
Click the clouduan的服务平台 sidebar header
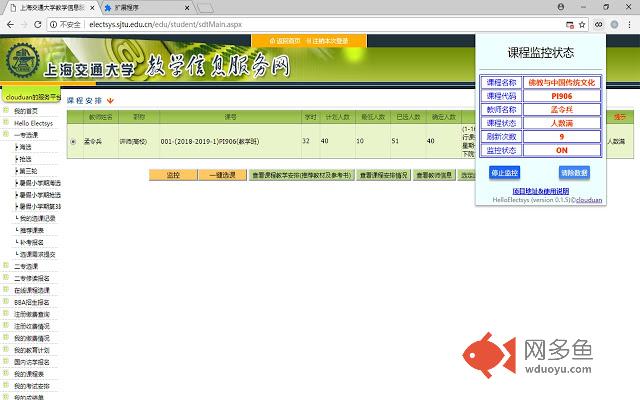[x=31, y=96]
